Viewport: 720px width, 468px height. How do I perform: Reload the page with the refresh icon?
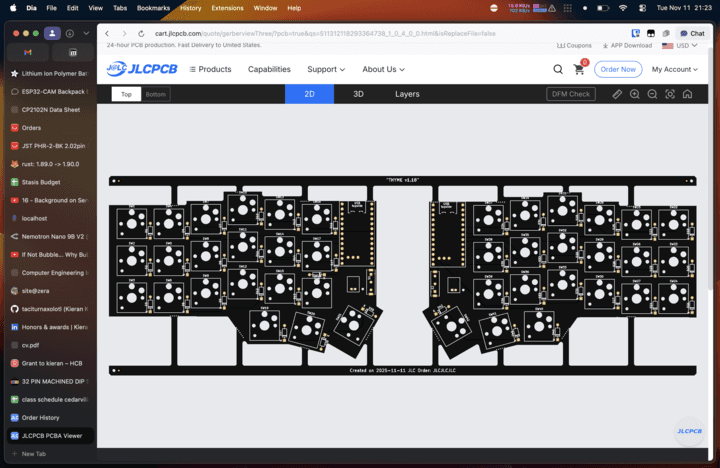pyautogui.click(x=140, y=33)
